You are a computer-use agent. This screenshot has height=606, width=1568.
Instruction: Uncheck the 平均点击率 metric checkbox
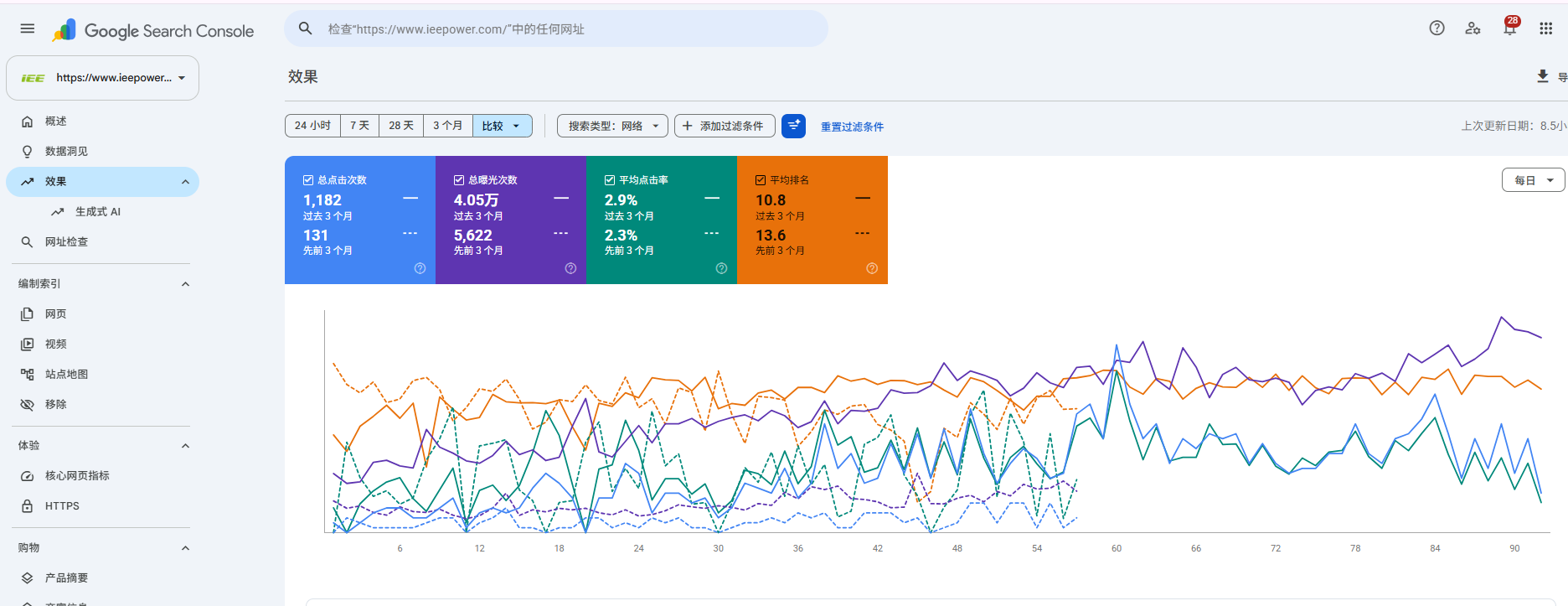point(610,180)
